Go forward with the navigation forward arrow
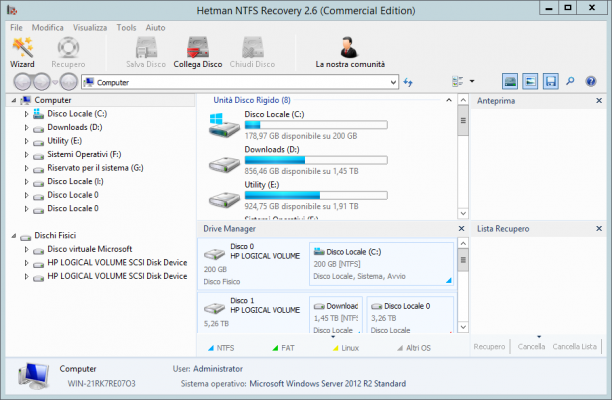This screenshot has height=400, width=612. point(42,82)
